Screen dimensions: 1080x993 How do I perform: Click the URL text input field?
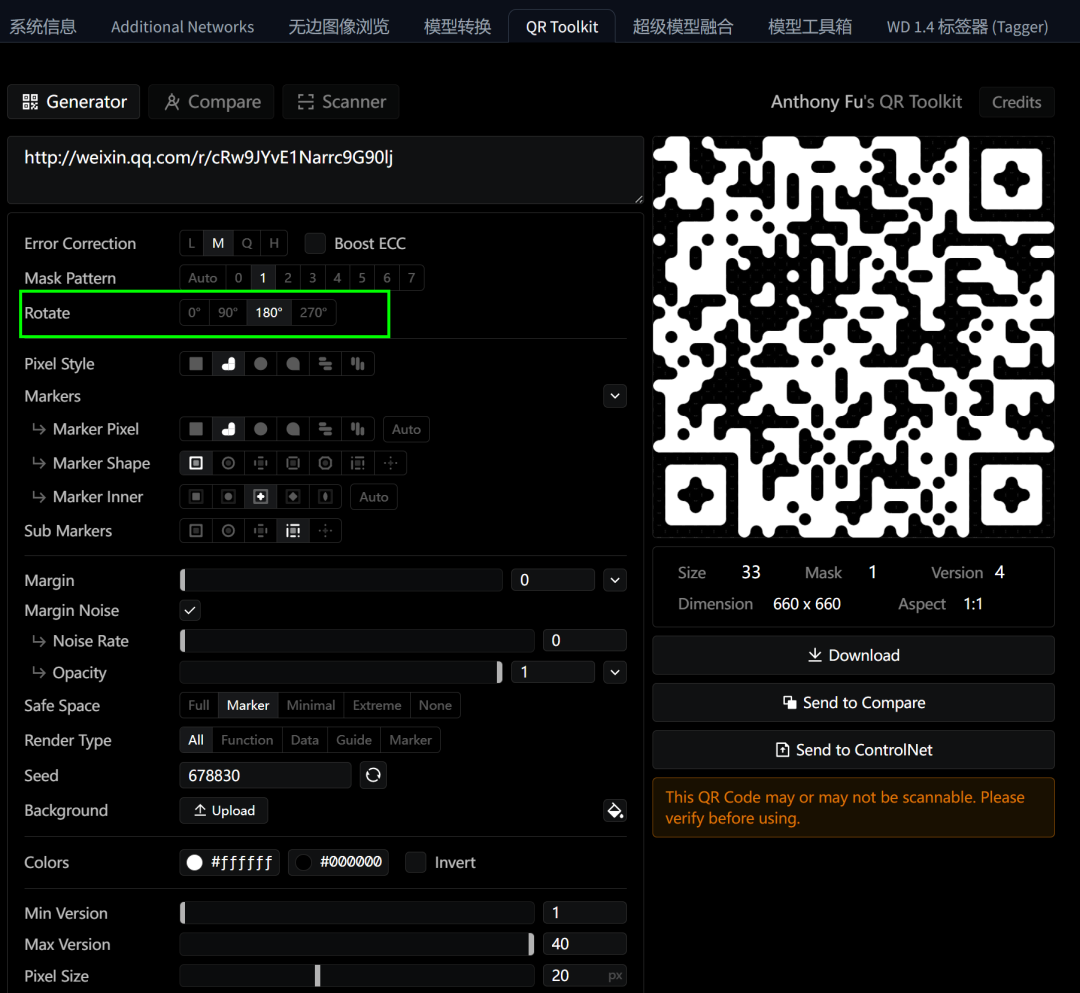pos(325,169)
